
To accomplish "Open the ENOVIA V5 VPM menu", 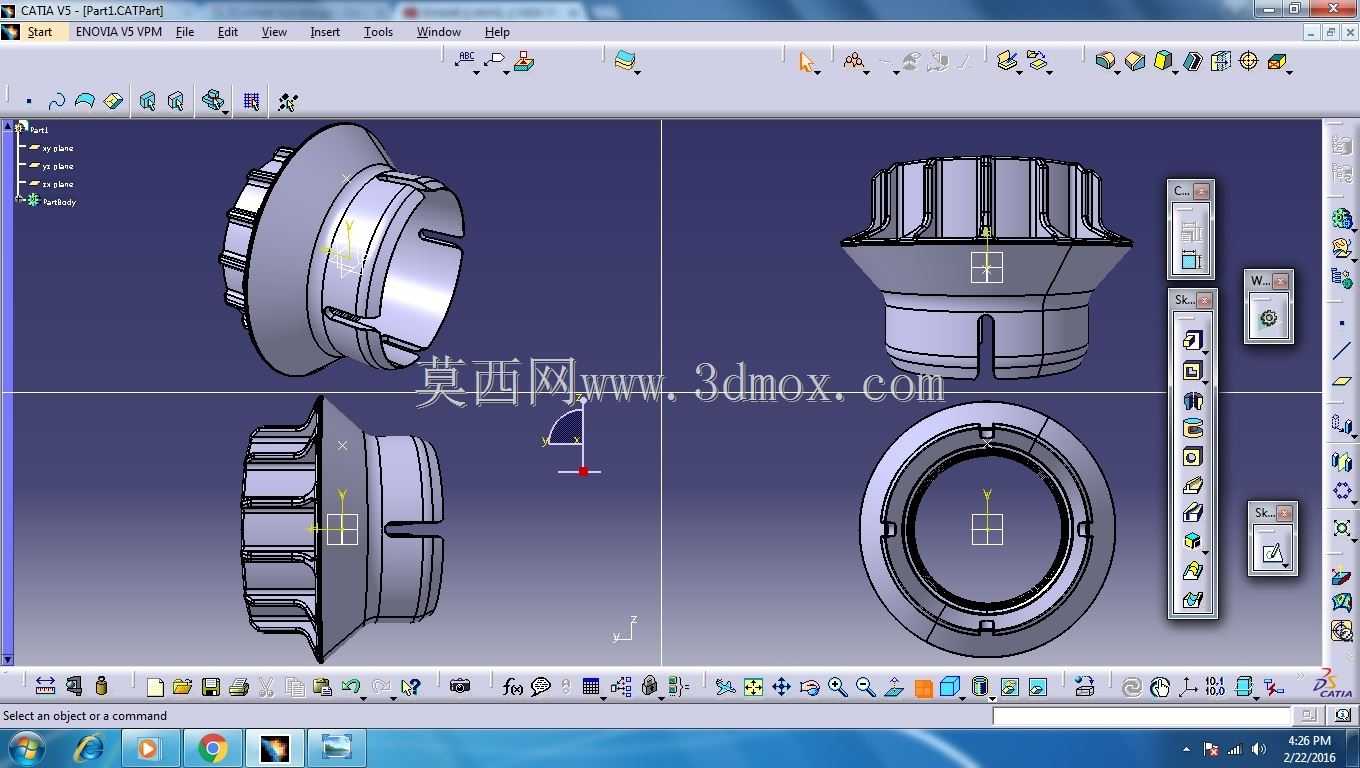I will 119,32.
